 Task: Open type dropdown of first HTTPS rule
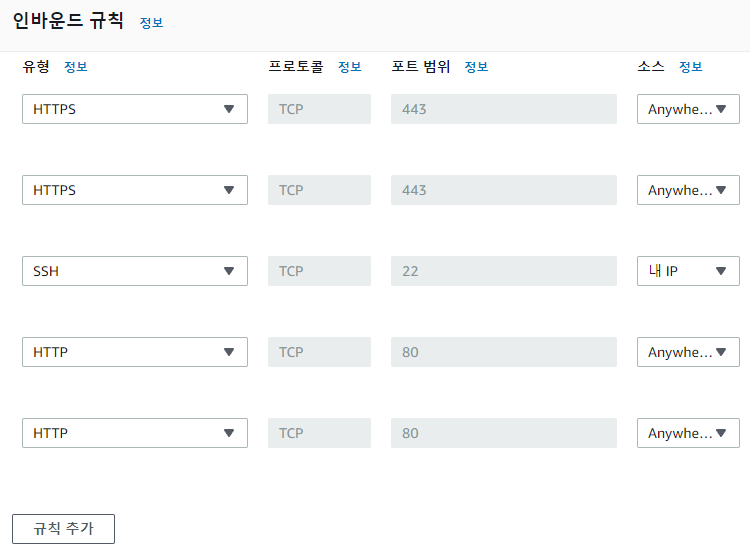(135, 109)
